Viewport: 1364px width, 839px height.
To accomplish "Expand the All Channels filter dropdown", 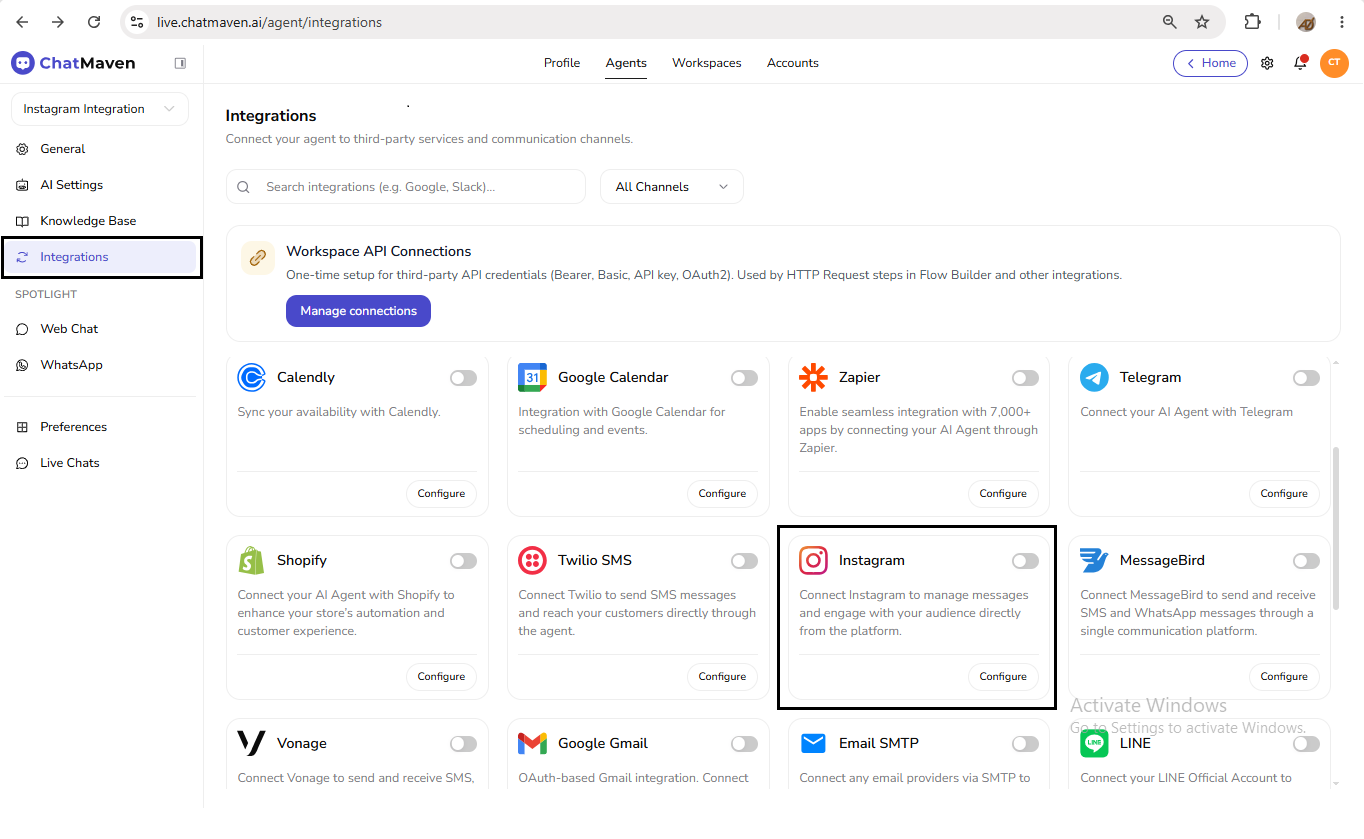I will tap(672, 187).
